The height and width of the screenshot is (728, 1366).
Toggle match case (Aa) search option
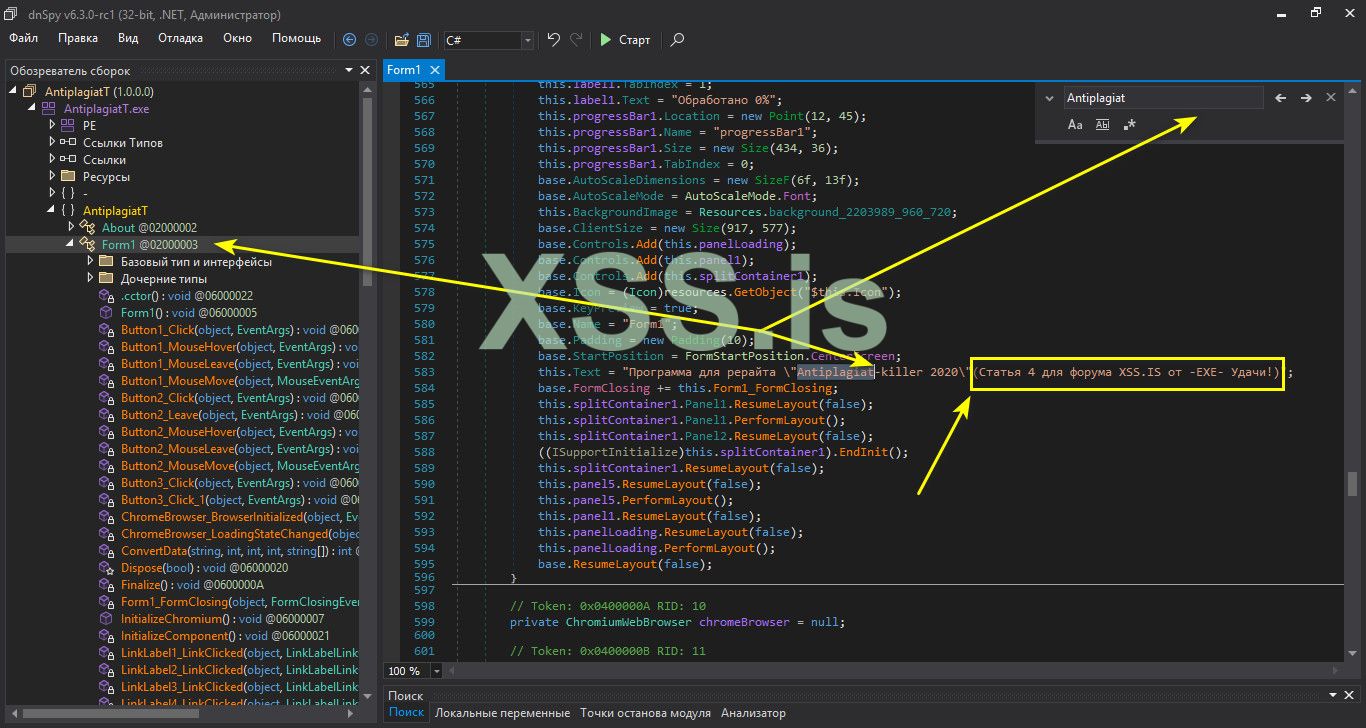pyautogui.click(x=1075, y=125)
